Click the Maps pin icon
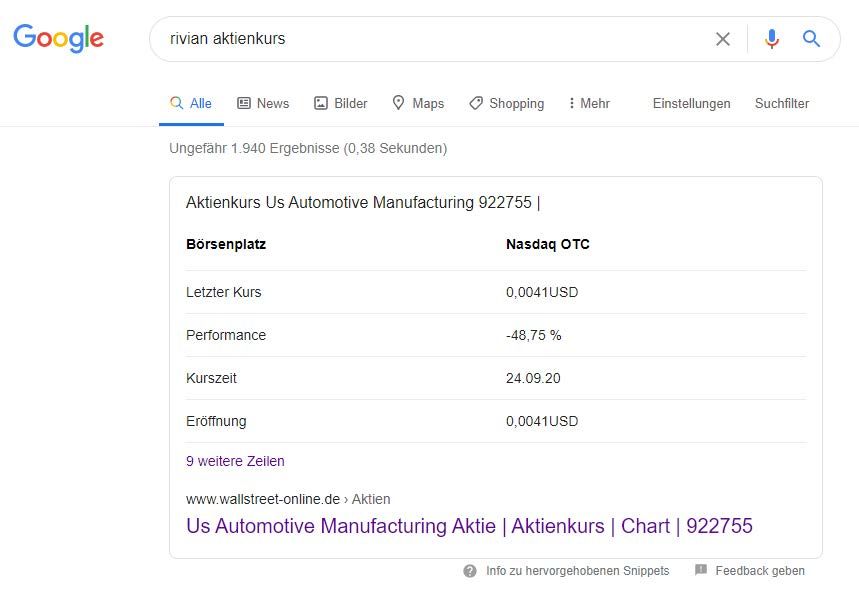The height and width of the screenshot is (592, 859). tap(398, 103)
